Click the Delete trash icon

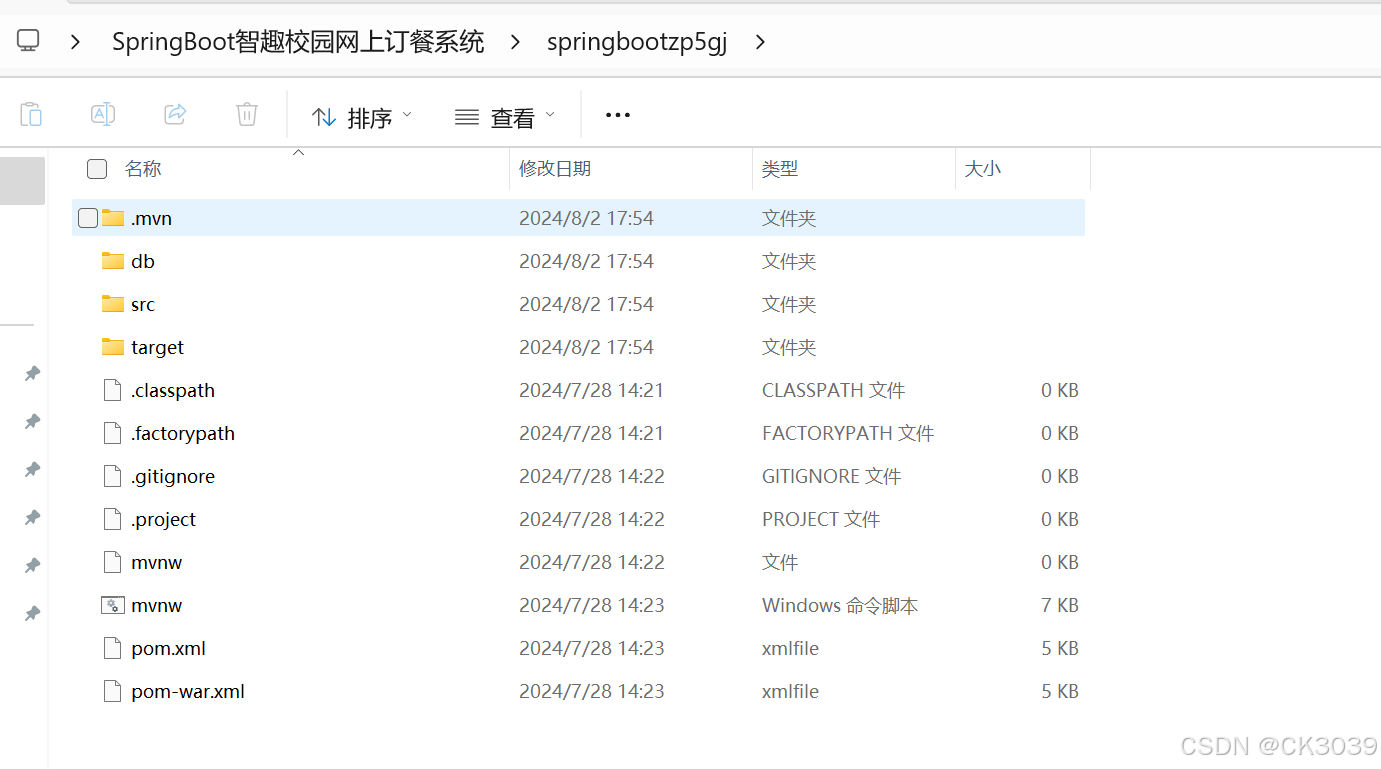pos(247,115)
